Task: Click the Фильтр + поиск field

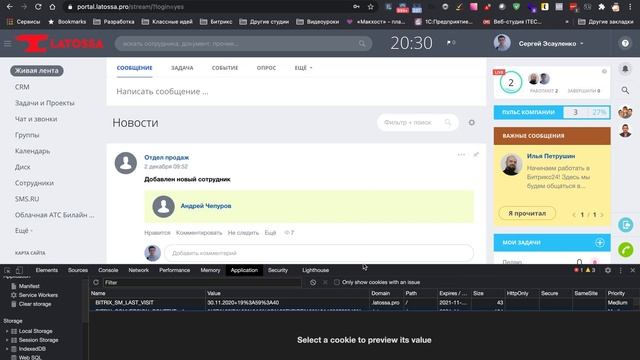Action: pos(418,122)
